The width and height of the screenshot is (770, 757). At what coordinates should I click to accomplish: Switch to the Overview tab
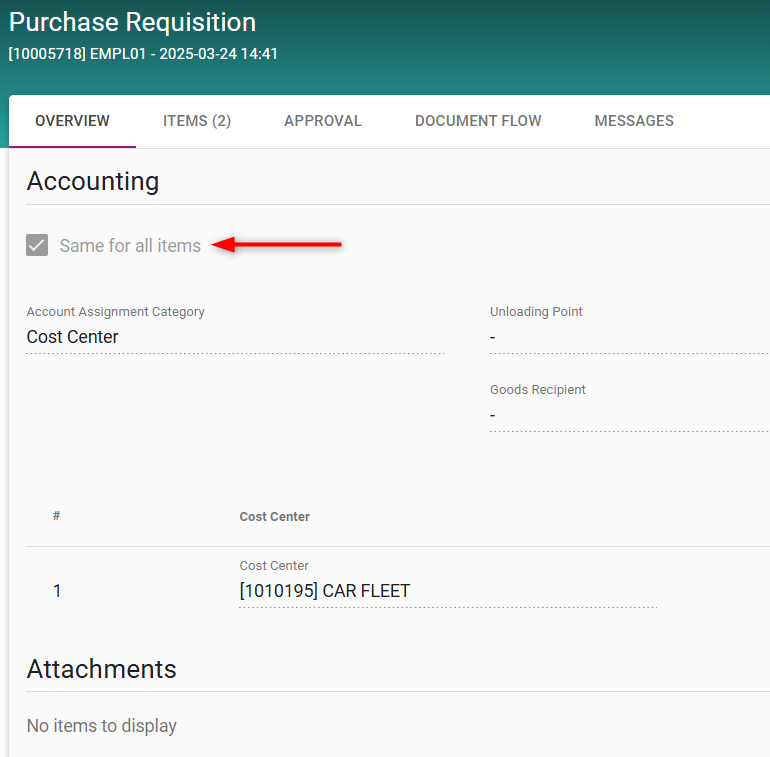[x=72, y=121]
